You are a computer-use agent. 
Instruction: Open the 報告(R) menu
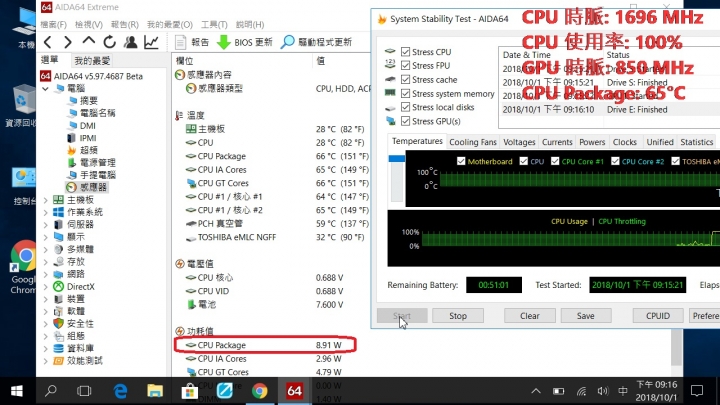click(x=124, y=24)
